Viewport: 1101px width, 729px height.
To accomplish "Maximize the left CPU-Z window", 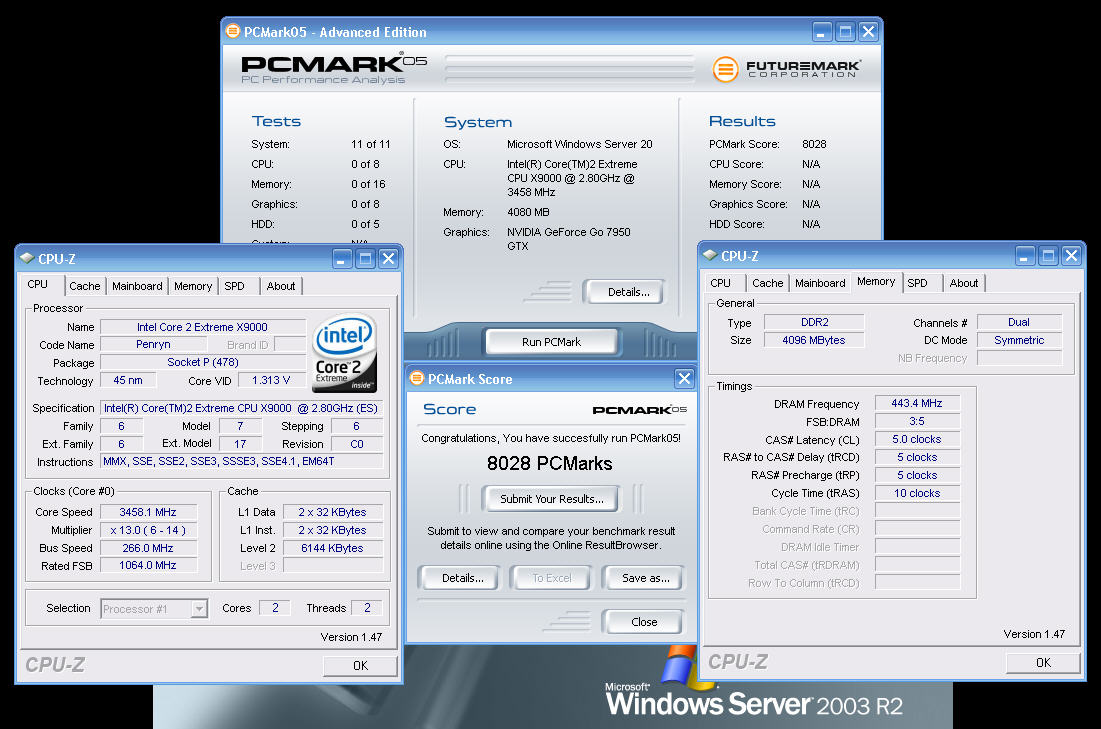I will (365, 258).
